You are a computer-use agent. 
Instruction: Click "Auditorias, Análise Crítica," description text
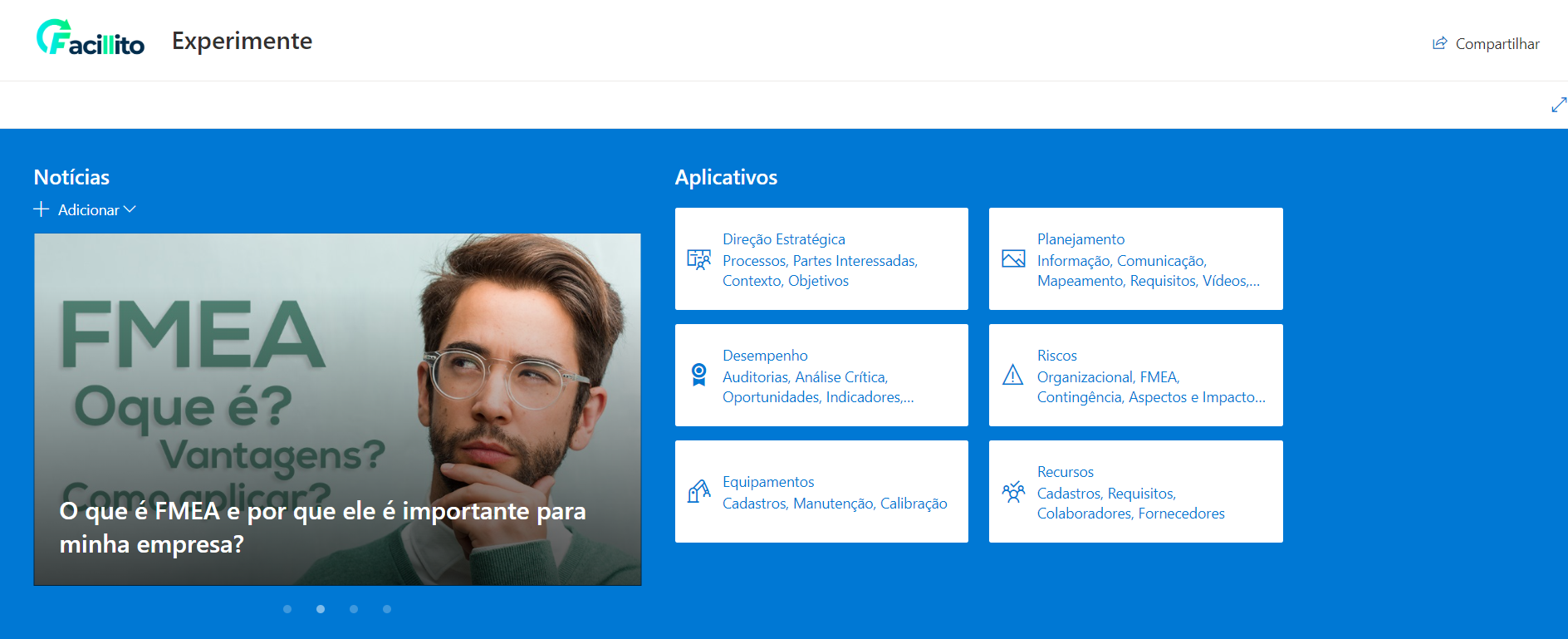(x=805, y=377)
